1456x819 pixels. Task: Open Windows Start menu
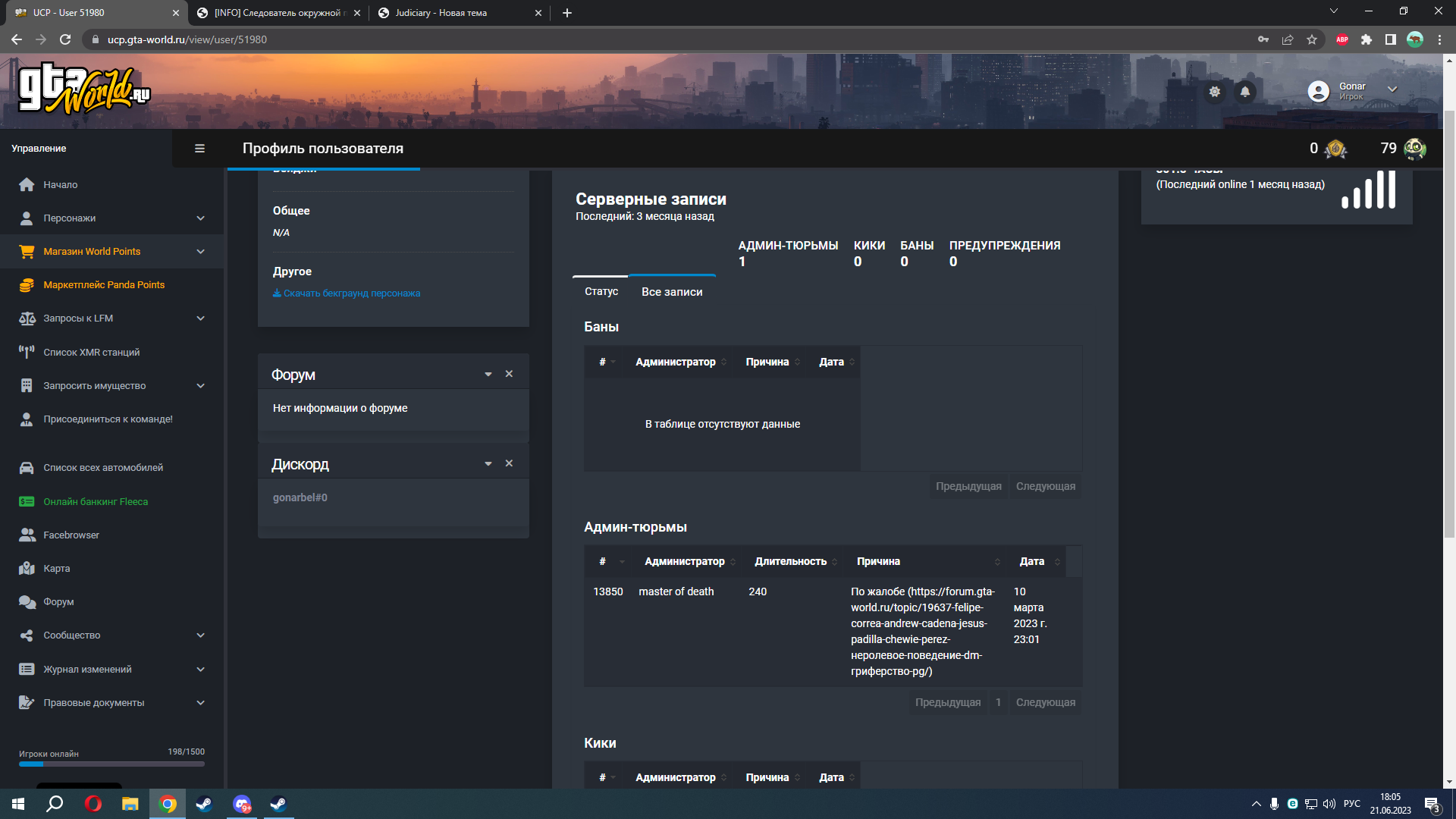coord(18,804)
